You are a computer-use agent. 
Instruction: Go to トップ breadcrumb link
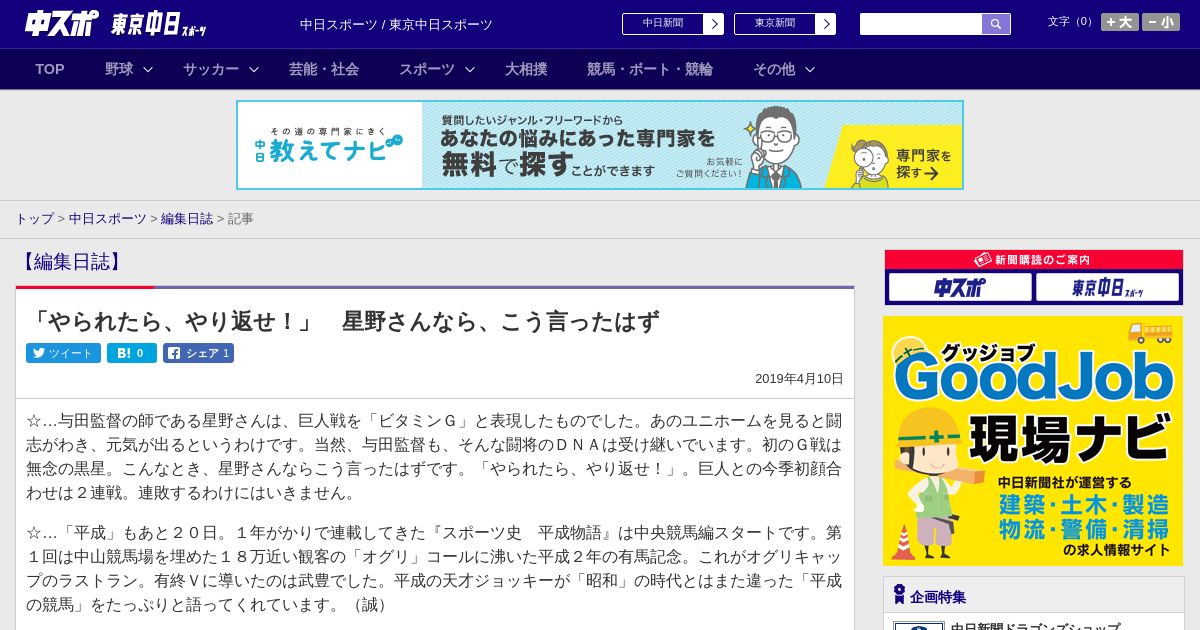(x=34, y=218)
